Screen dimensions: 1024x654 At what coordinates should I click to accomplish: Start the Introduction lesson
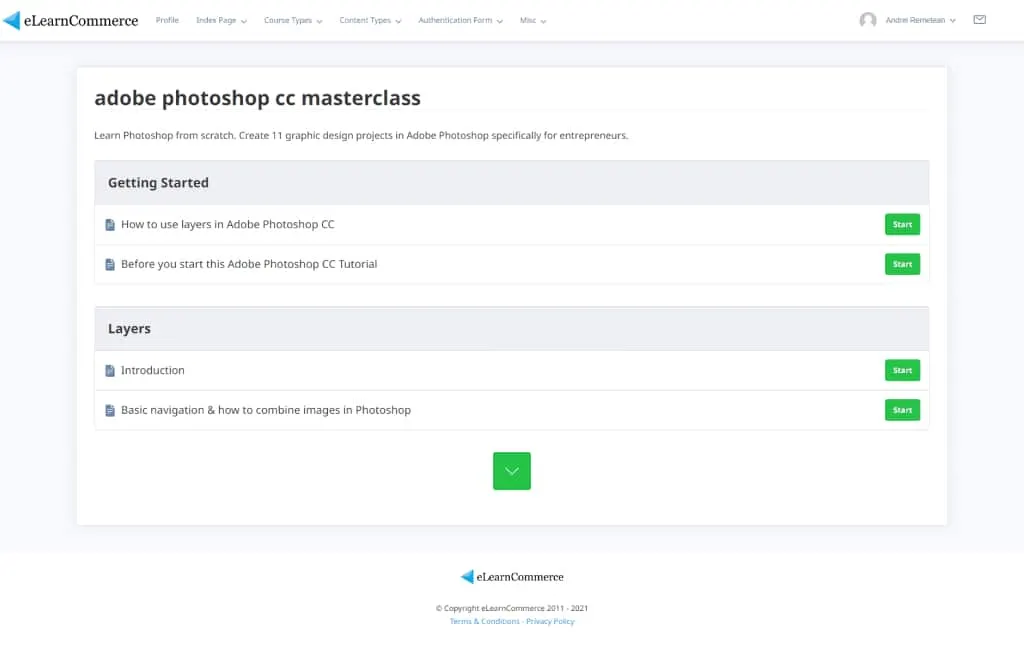(902, 370)
